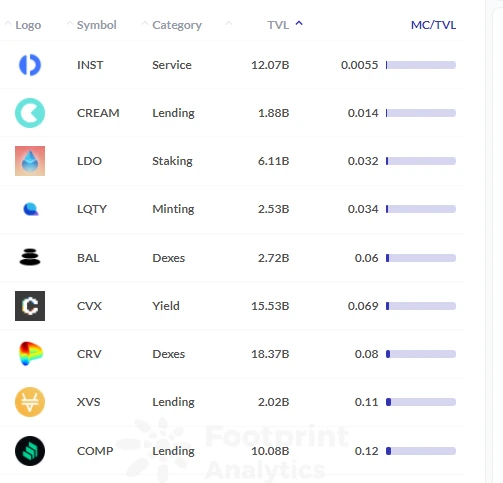Click the CREAM teal logo icon
The width and height of the screenshot is (503, 483).
point(30,113)
